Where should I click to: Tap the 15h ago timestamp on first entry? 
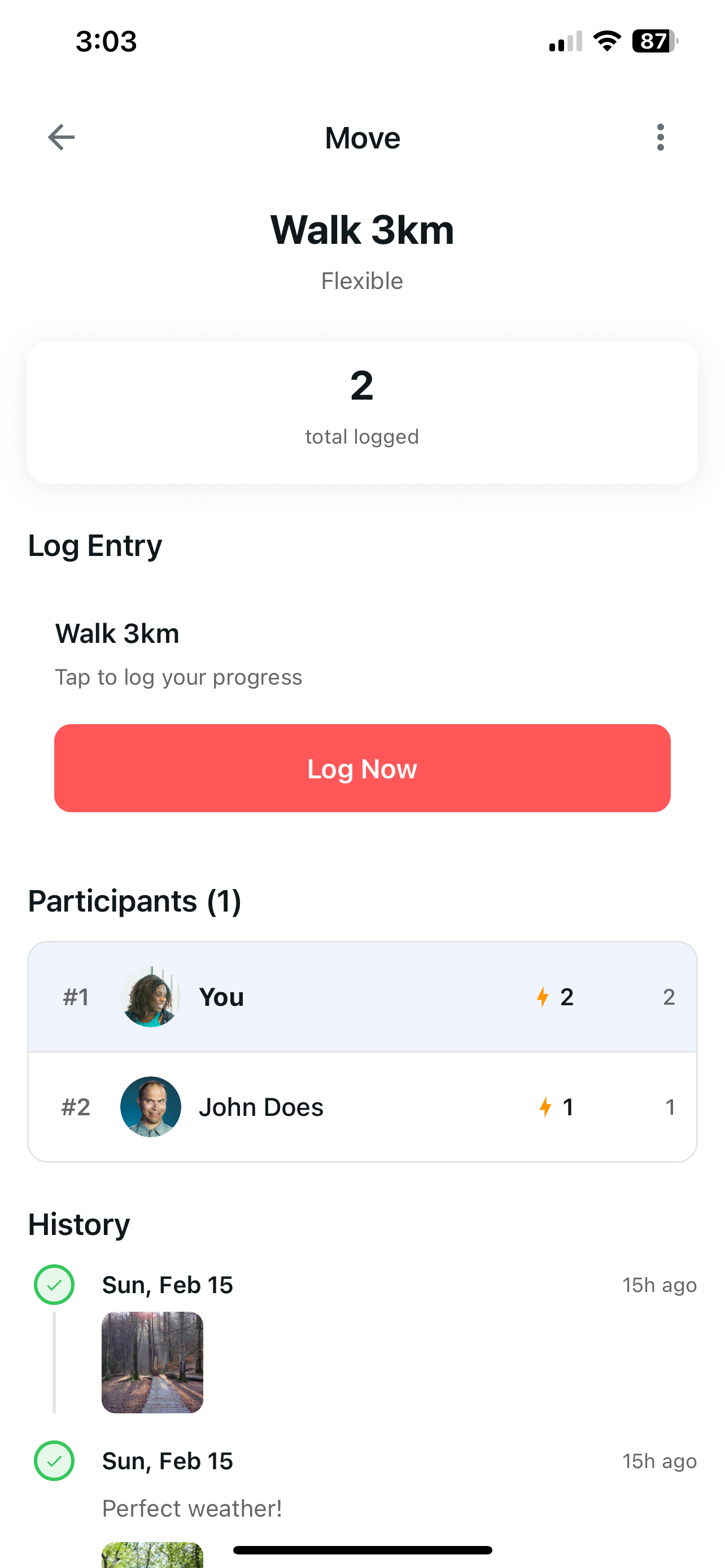[x=660, y=1284]
